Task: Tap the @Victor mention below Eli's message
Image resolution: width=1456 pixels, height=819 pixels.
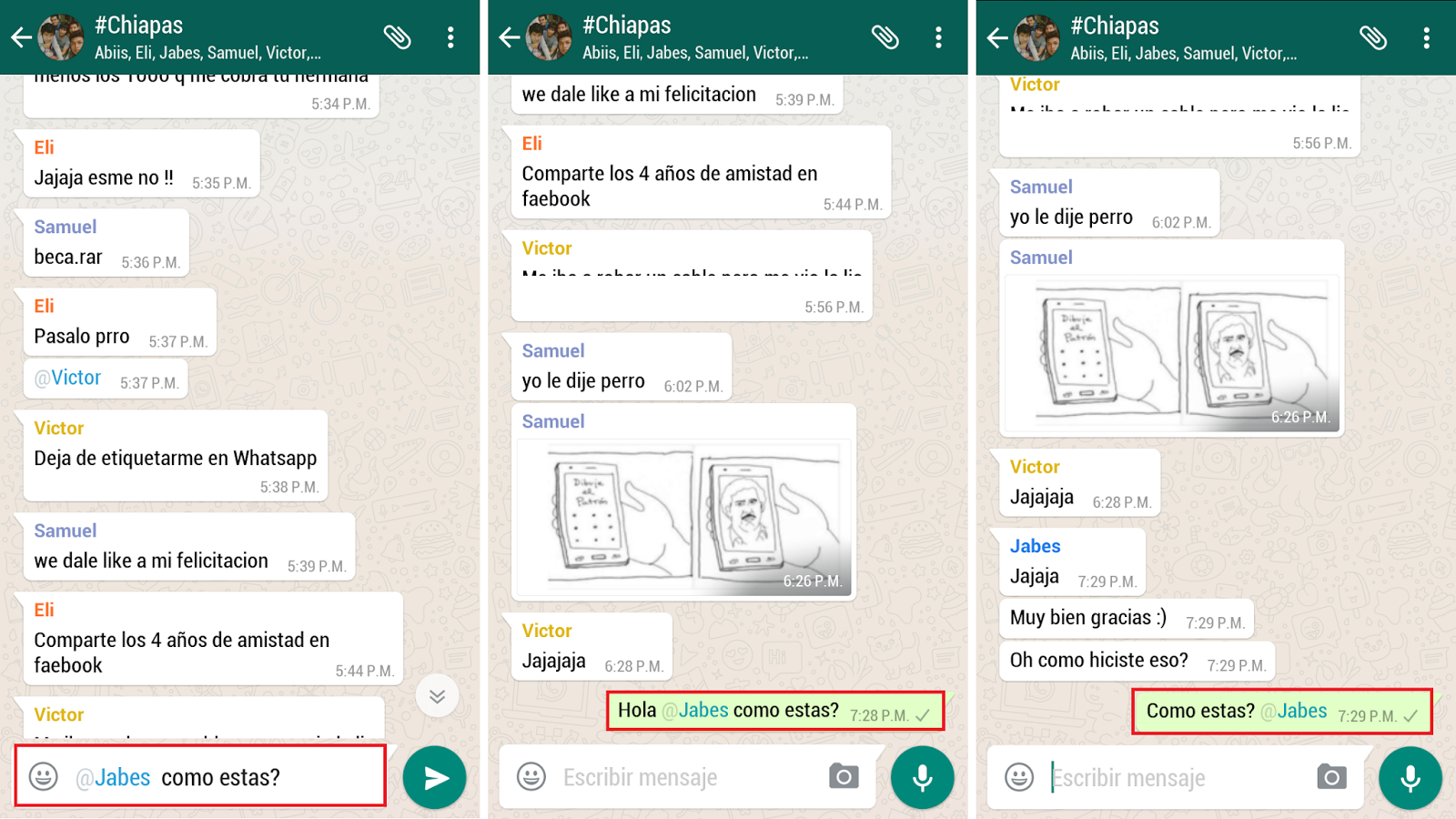Action: 67,377
